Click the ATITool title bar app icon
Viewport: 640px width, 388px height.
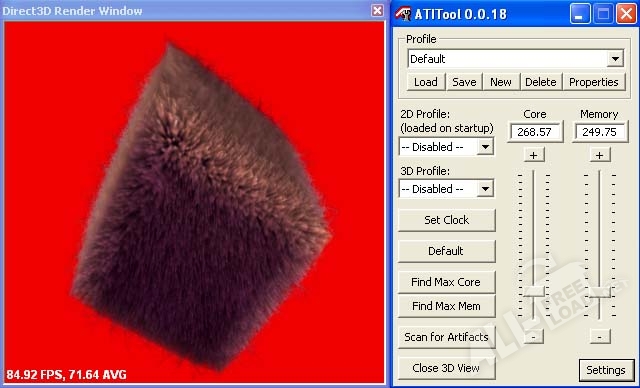click(403, 13)
